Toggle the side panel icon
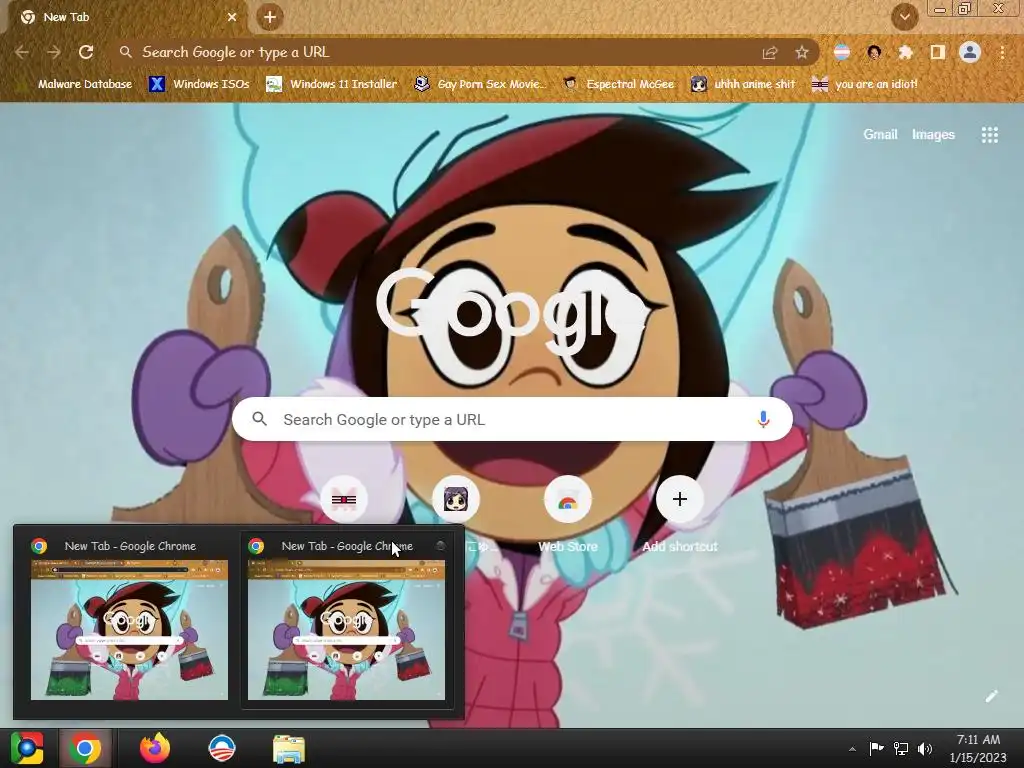The width and height of the screenshot is (1024, 768). click(938, 53)
